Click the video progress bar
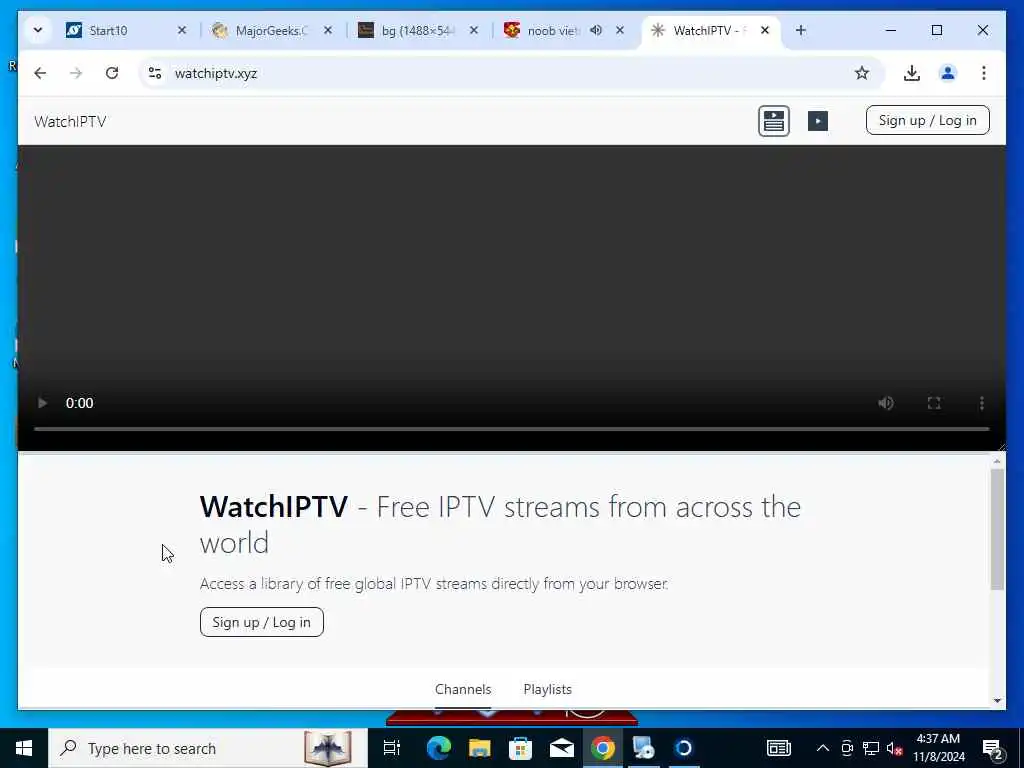The image size is (1024, 768). pos(511,429)
